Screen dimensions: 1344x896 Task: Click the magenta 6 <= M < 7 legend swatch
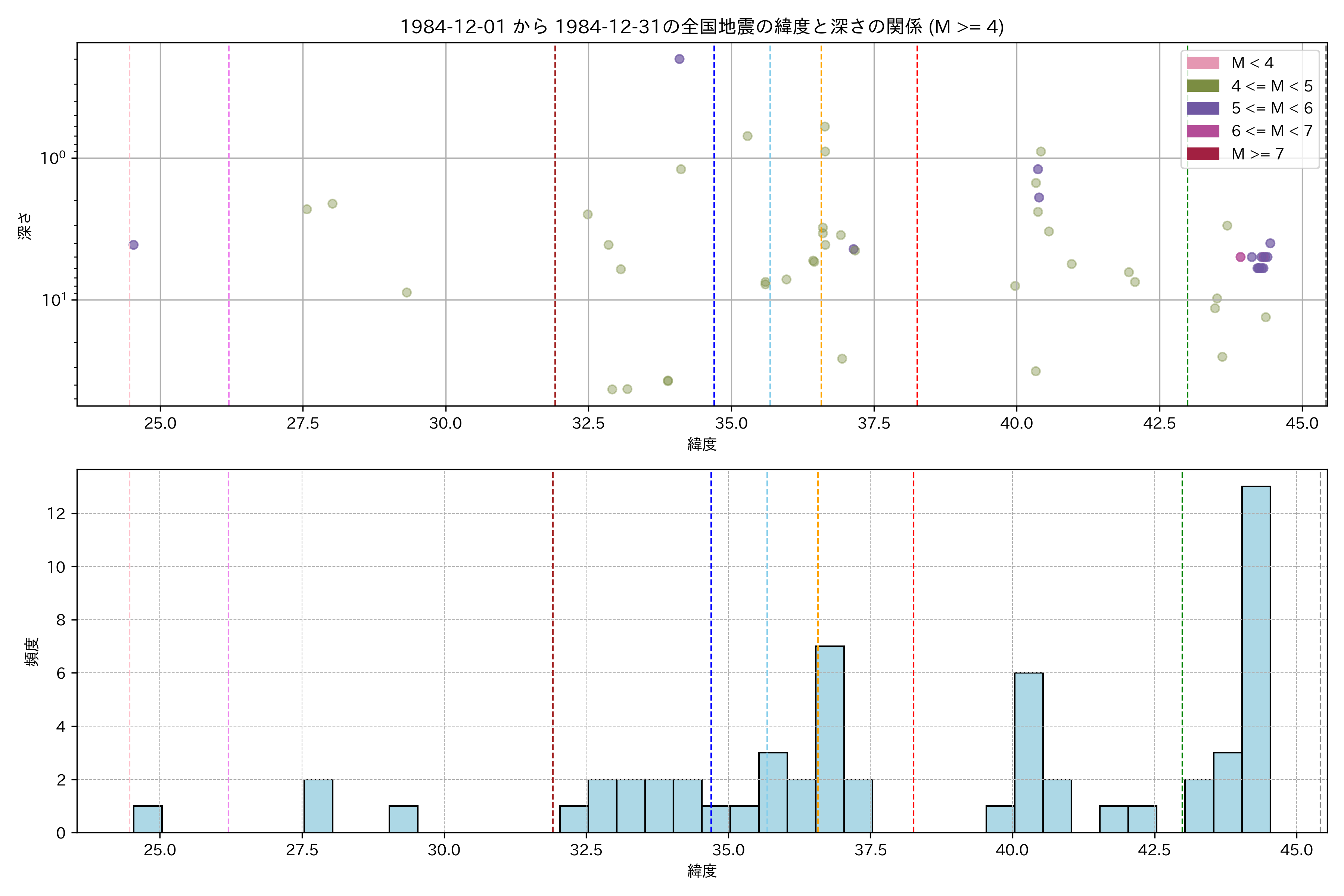pyautogui.click(x=1203, y=131)
